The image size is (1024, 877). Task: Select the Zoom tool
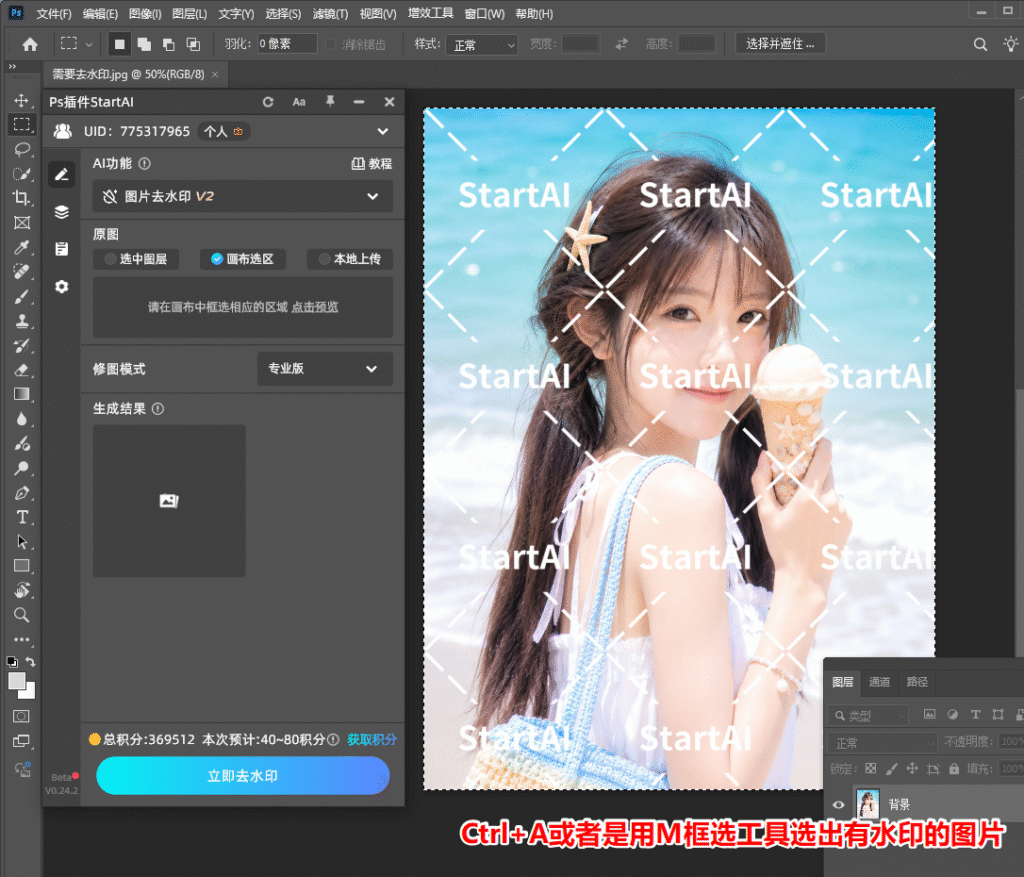22,615
